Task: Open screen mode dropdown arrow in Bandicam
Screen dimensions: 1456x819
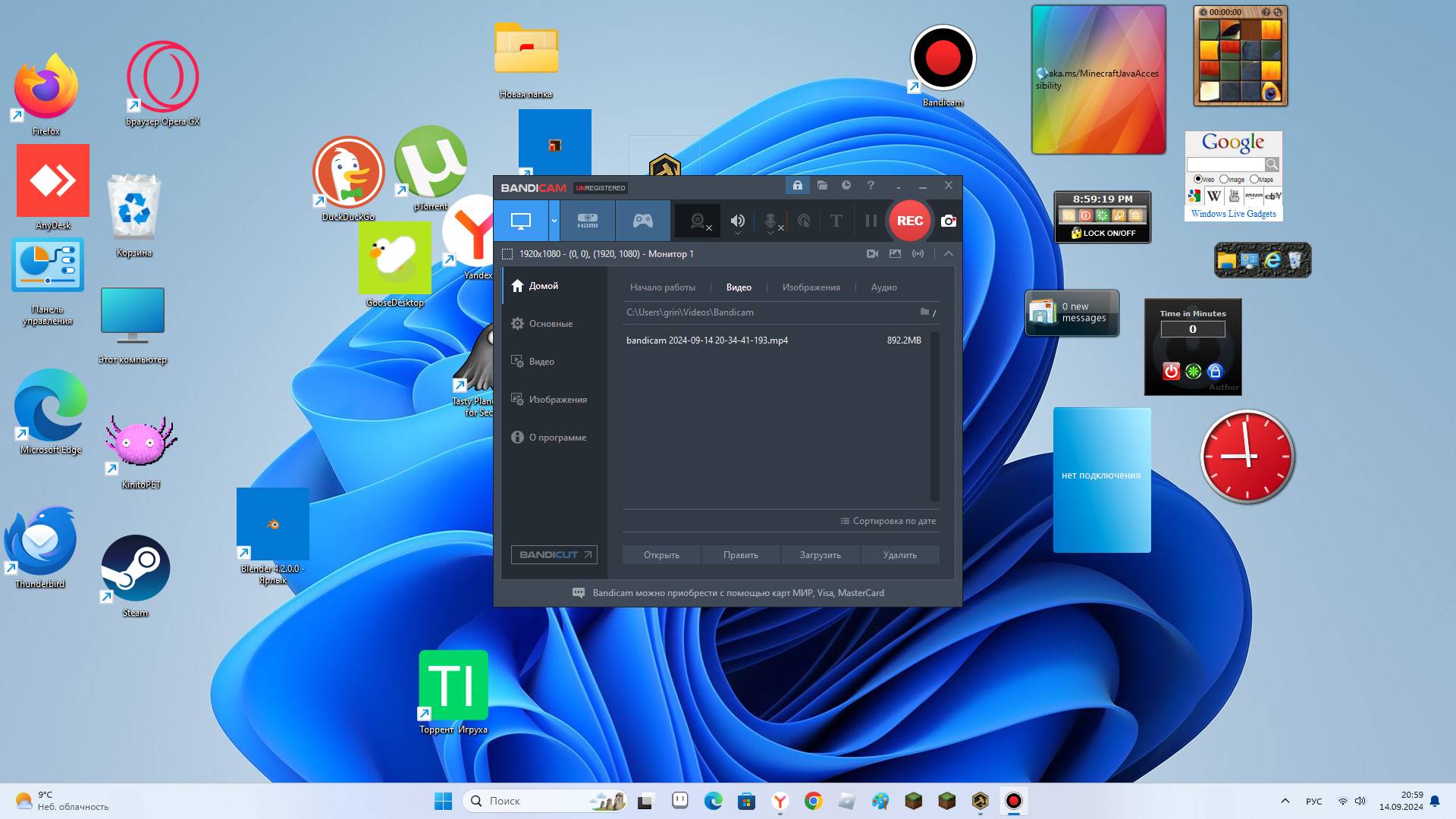Action: (x=554, y=221)
